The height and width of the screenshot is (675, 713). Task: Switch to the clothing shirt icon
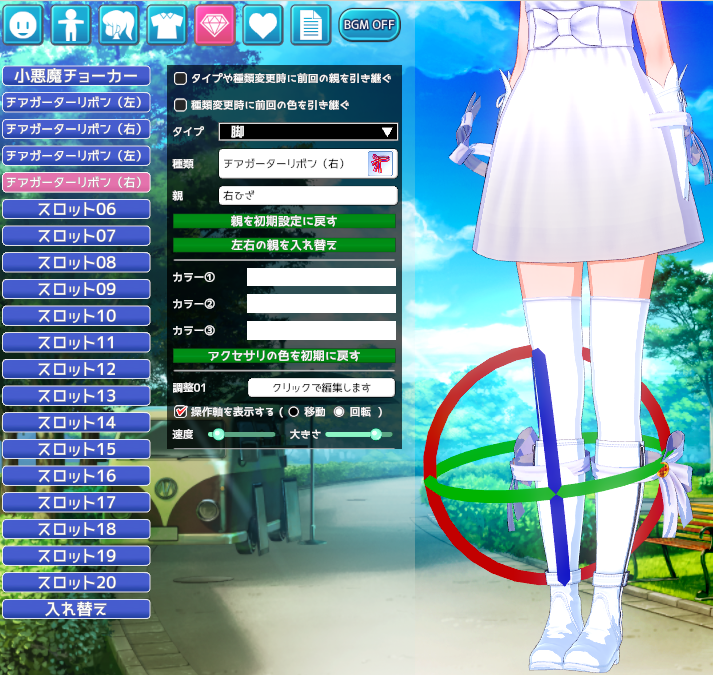click(167, 23)
